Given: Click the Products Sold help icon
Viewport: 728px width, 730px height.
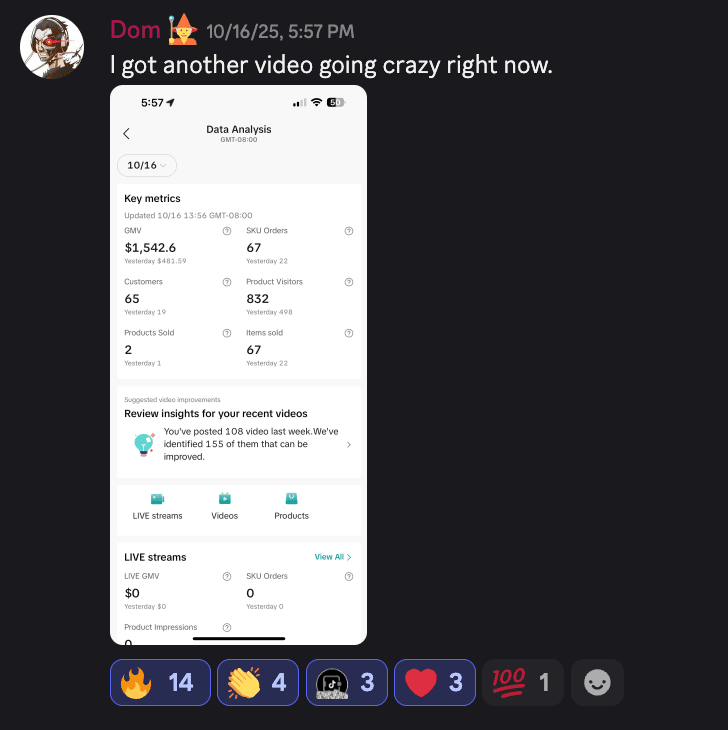Looking at the screenshot, I should pos(227,333).
